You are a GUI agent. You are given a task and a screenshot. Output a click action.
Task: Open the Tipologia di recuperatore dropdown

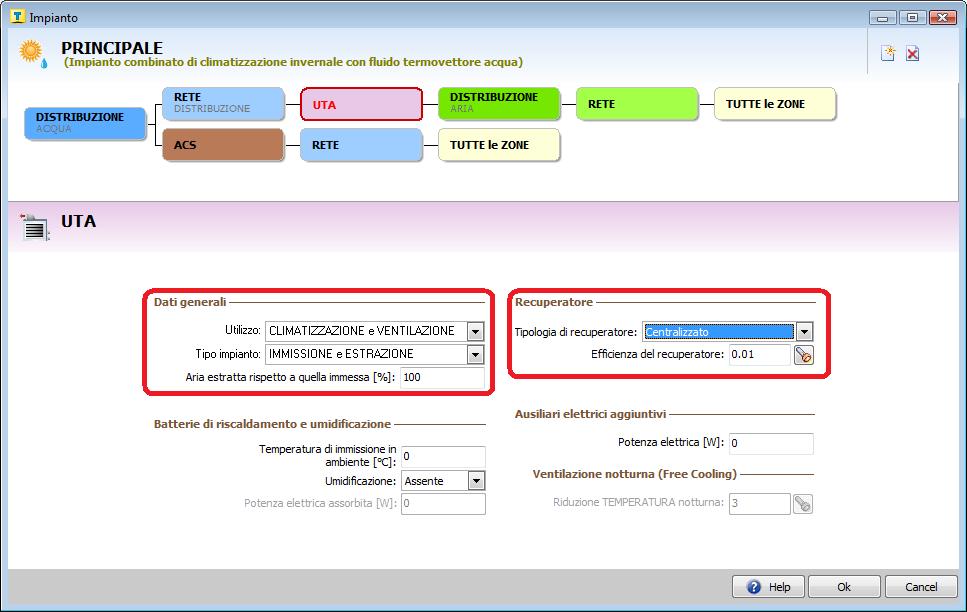tap(804, 332)
